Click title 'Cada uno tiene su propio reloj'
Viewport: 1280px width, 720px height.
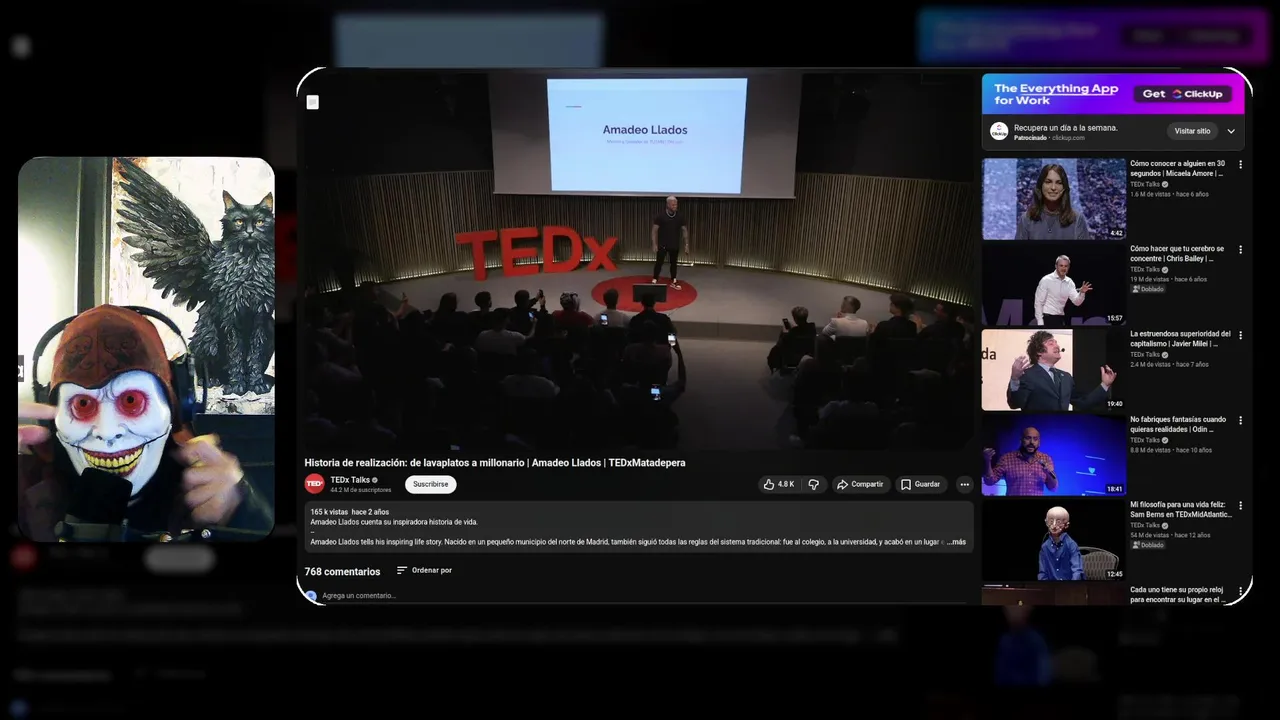point(1177,595)
